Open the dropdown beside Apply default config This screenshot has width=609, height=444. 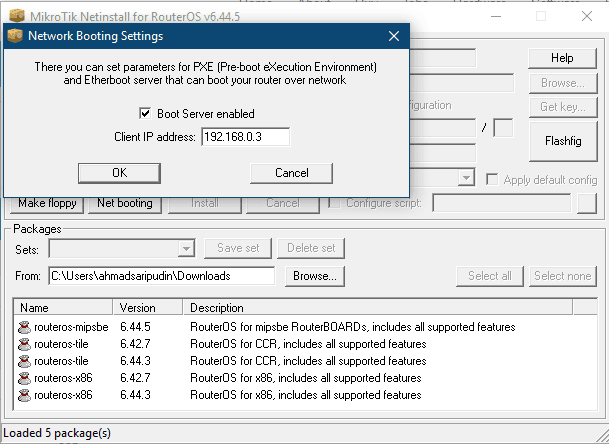click(x=466, y=178)
